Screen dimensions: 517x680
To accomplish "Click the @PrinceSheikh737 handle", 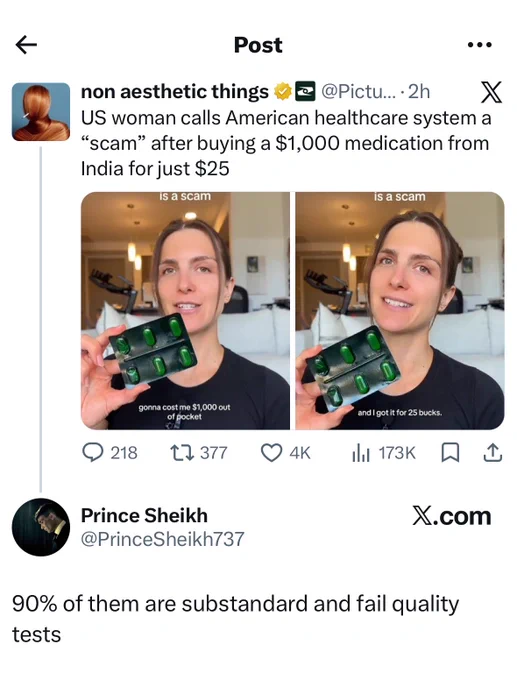I will tap(163, 539).
